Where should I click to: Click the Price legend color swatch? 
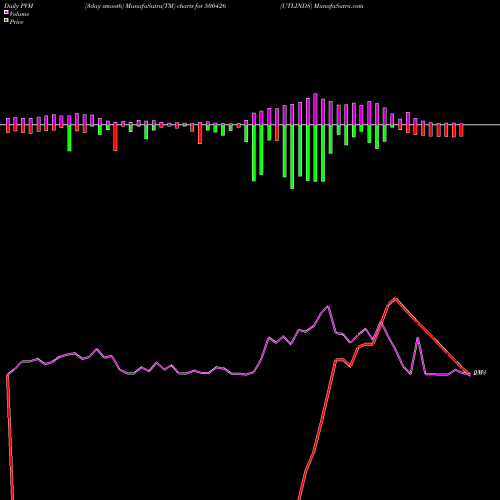(6, 21)
